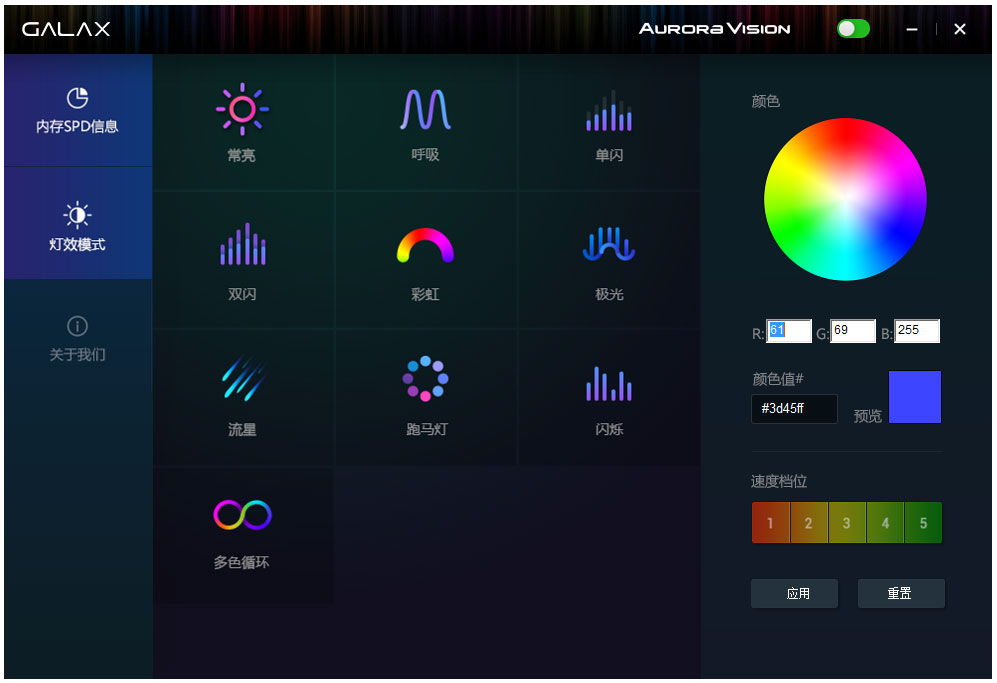Select the 单闪 single flash effect
The width and height of the screenshot is (997, 683).
pyautogui.click(x=608, y=112)
